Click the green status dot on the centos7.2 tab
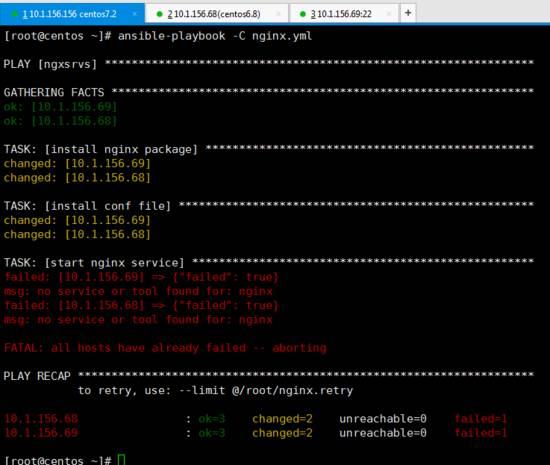Viewport: 550px width, 465px height. click(x=15, y=14)
